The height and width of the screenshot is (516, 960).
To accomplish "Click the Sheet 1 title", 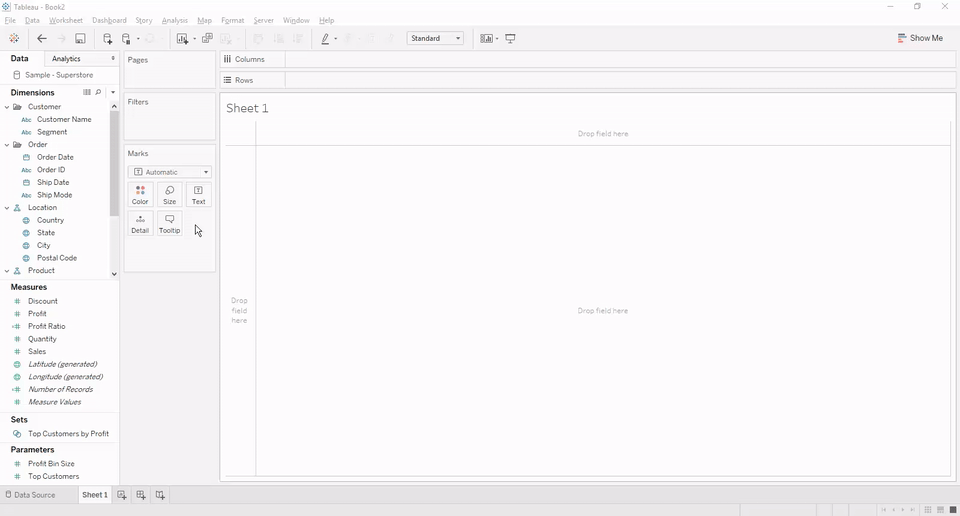I will (247, 108).
